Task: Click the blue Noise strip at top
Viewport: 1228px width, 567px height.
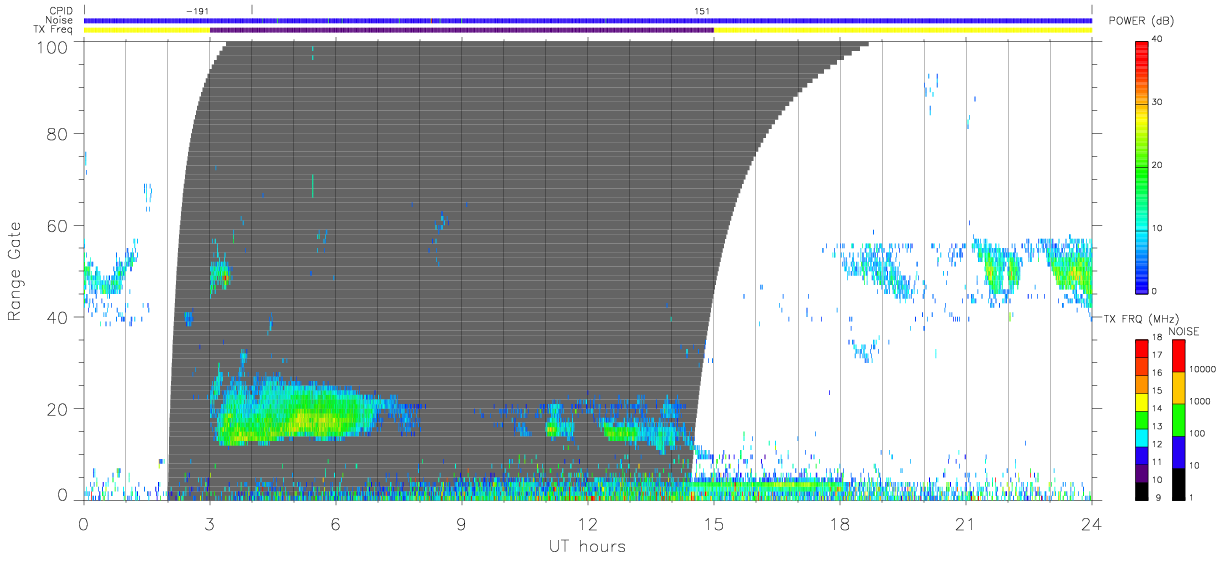Action: pos(588,20)
